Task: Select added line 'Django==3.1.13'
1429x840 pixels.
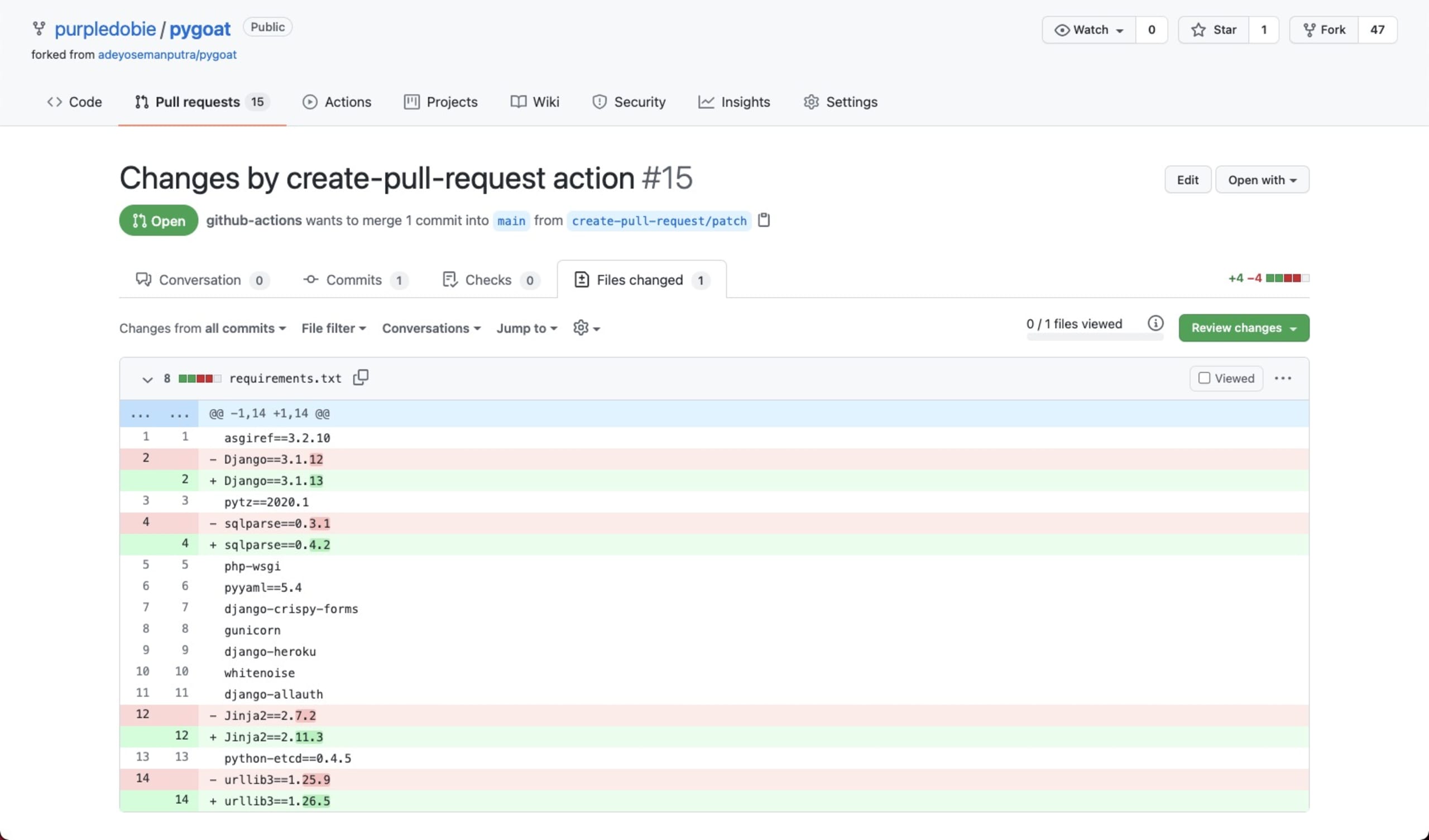Action: click(x=714, y=481)
